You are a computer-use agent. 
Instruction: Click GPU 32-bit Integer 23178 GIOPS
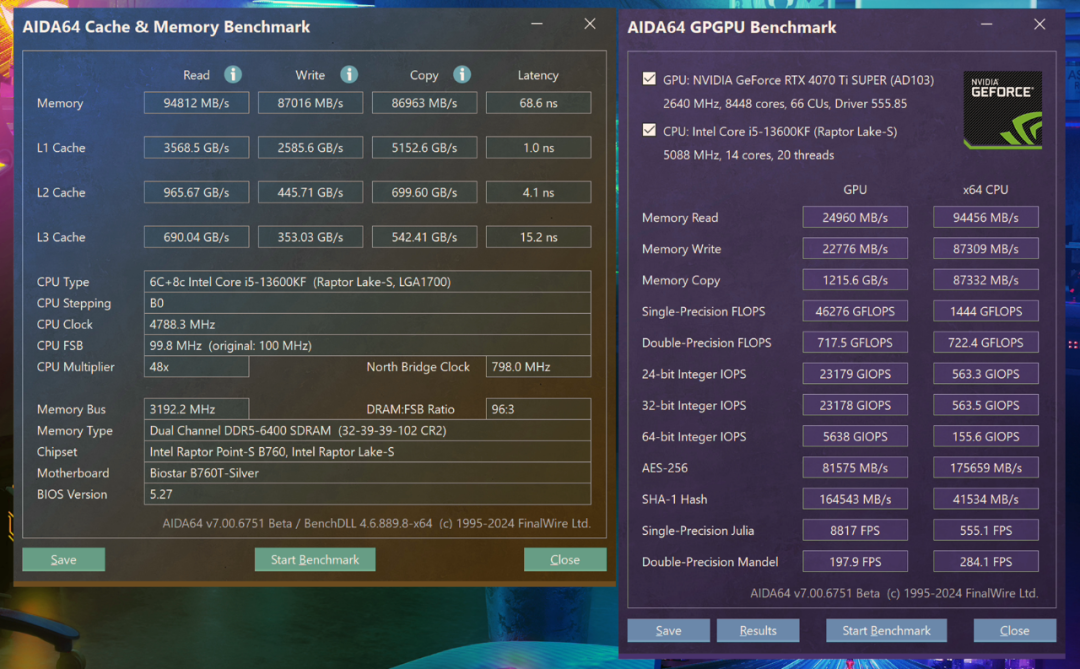coord(855,405)
